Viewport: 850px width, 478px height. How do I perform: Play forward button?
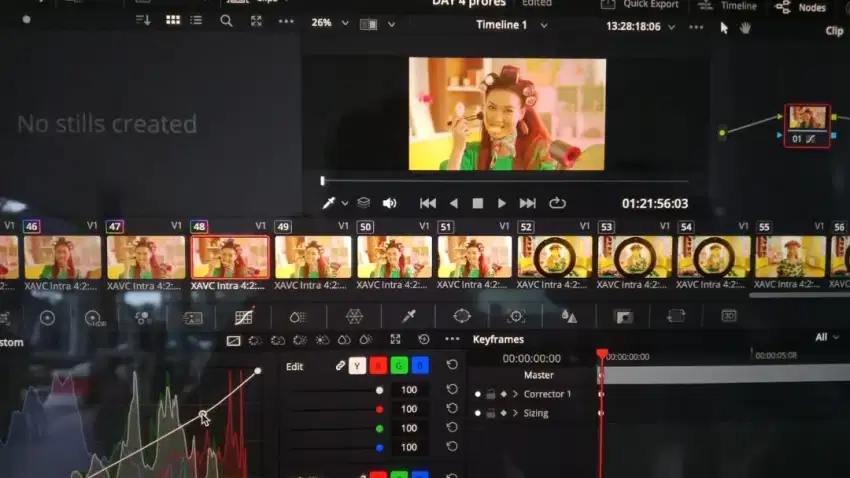[x=501, y=203]
